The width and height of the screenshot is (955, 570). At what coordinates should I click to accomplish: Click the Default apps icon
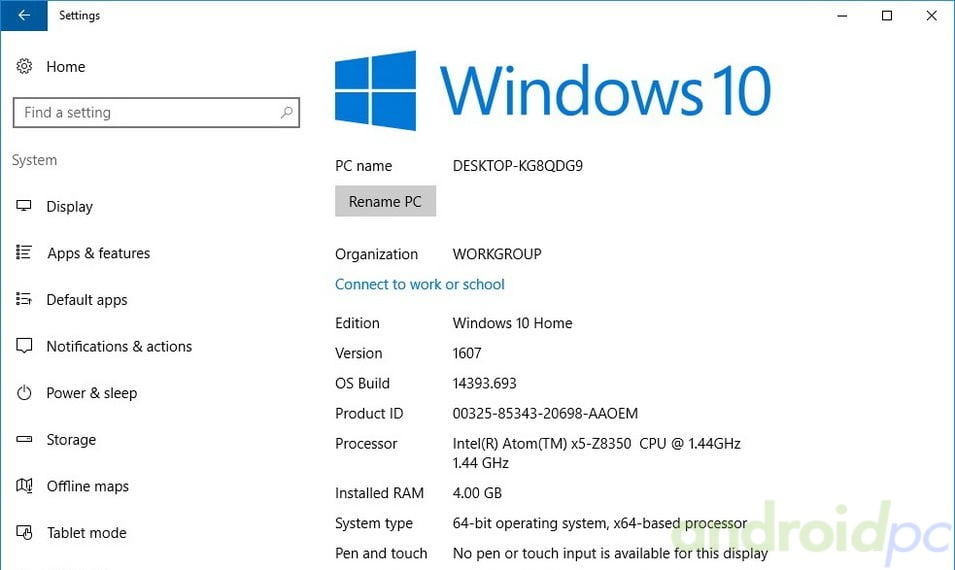click(x=24, y=299)
